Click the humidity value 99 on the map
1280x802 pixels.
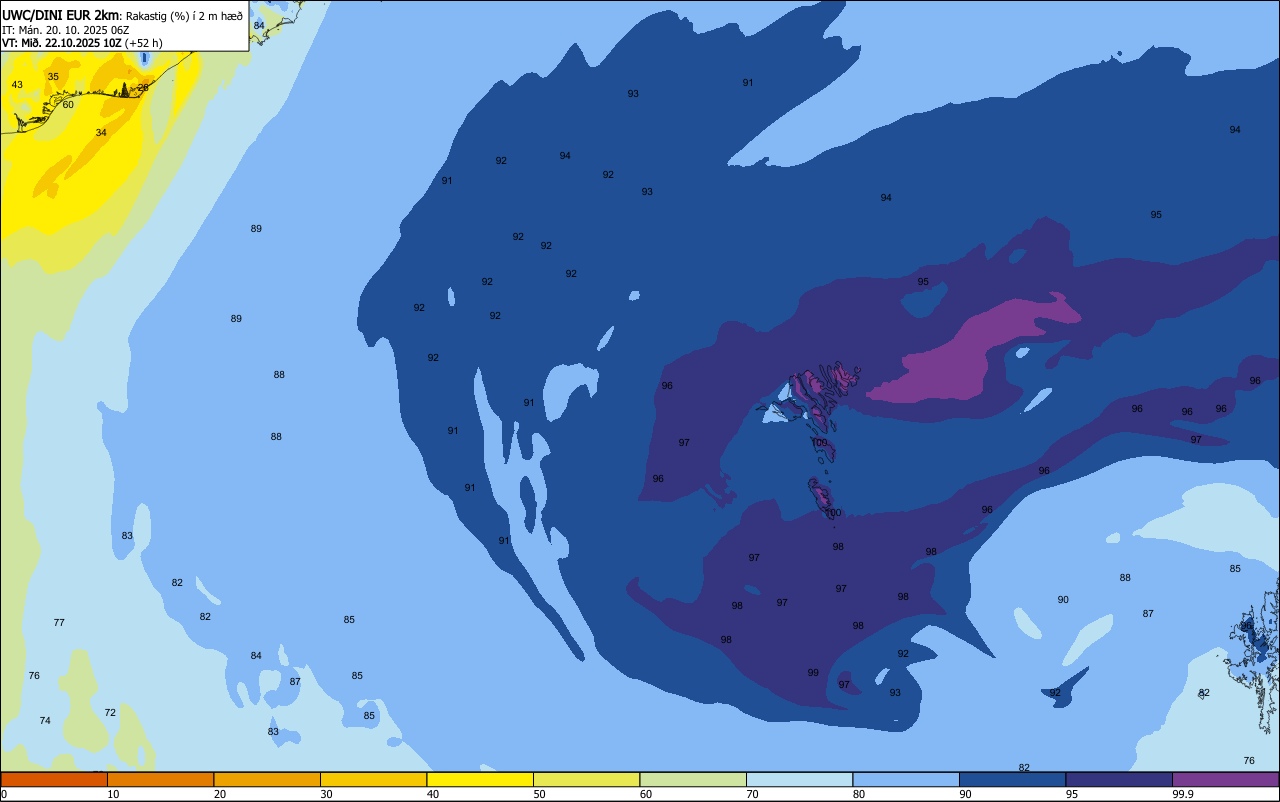point(813,673)
